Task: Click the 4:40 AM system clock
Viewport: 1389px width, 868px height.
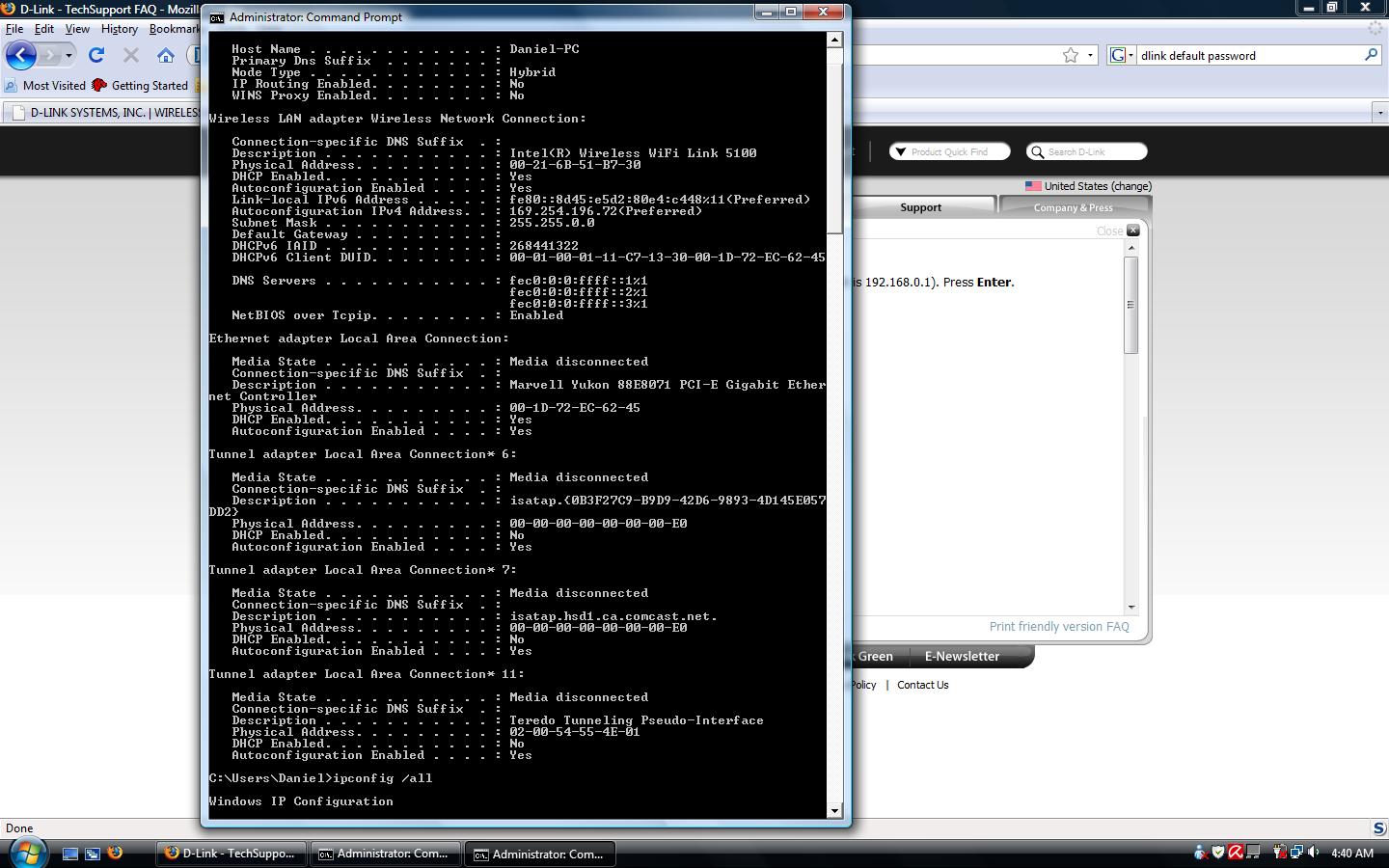Action: pyautogui.click(x=1351, y=854)
